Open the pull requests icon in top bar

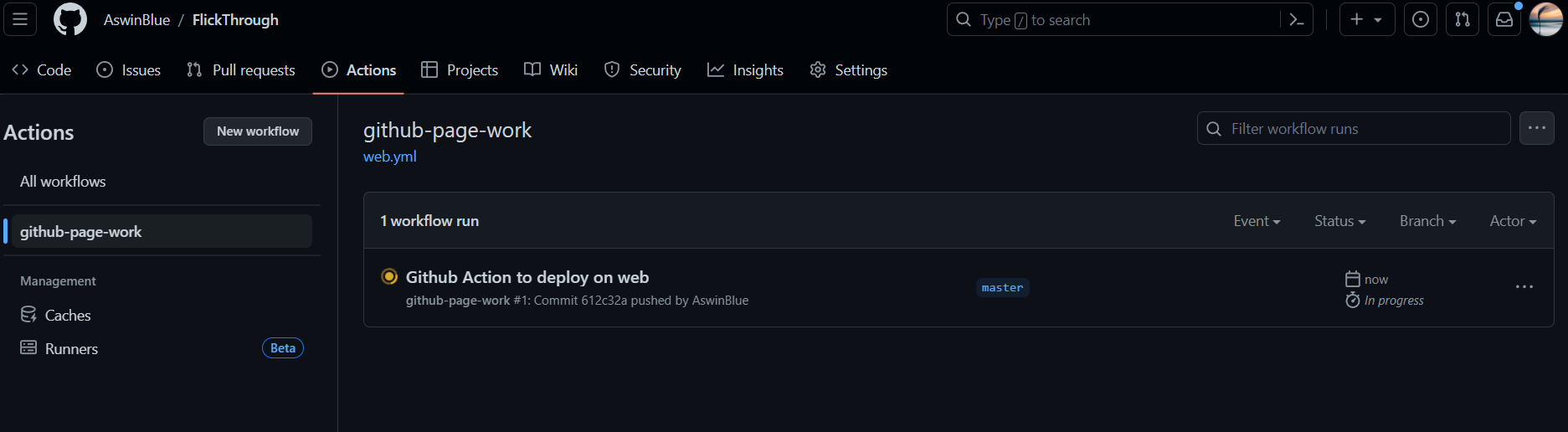[1463, 19]
